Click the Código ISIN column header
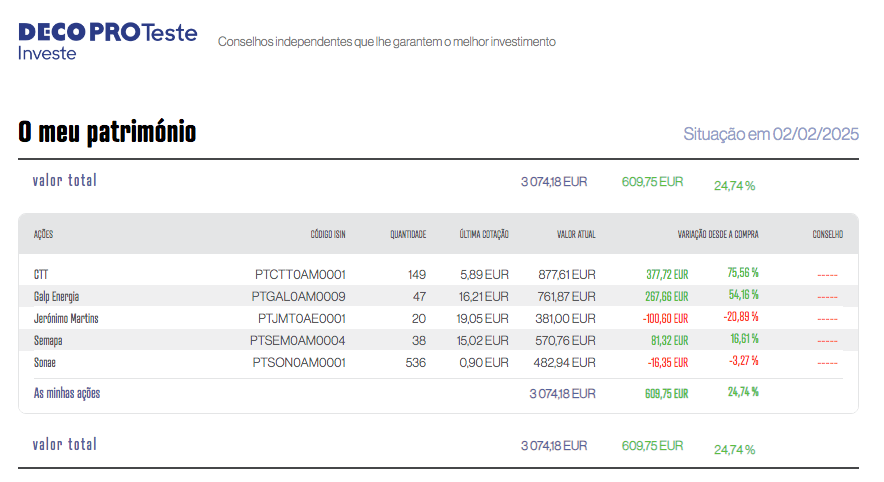This screenshot has height=482, width=884. [327, 234]
